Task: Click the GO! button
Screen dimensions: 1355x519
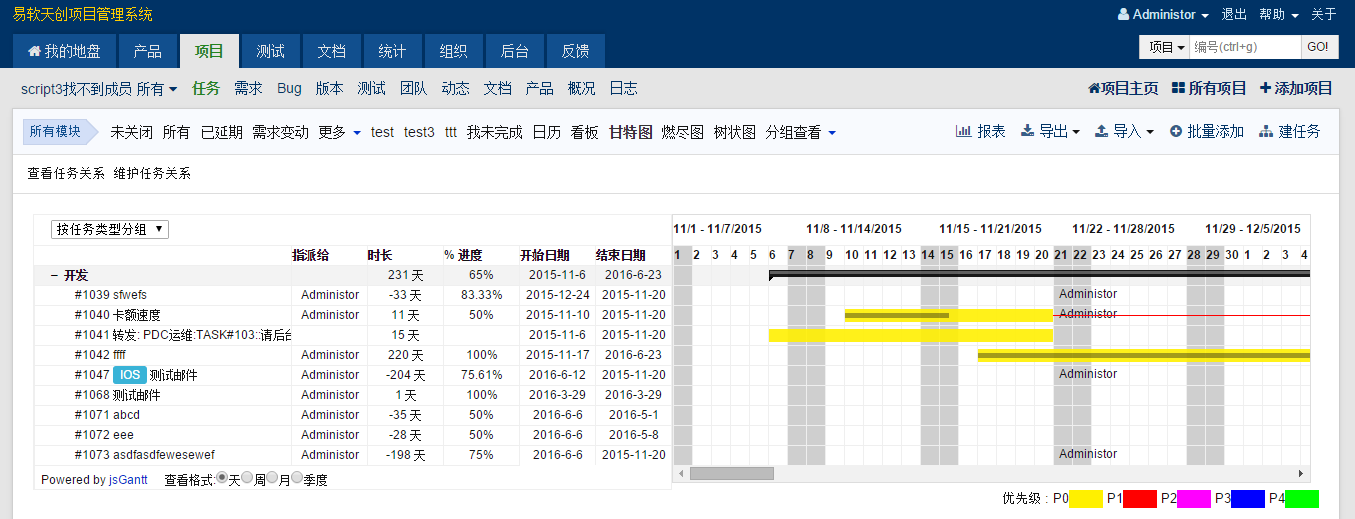Action: coord(1318,47)
